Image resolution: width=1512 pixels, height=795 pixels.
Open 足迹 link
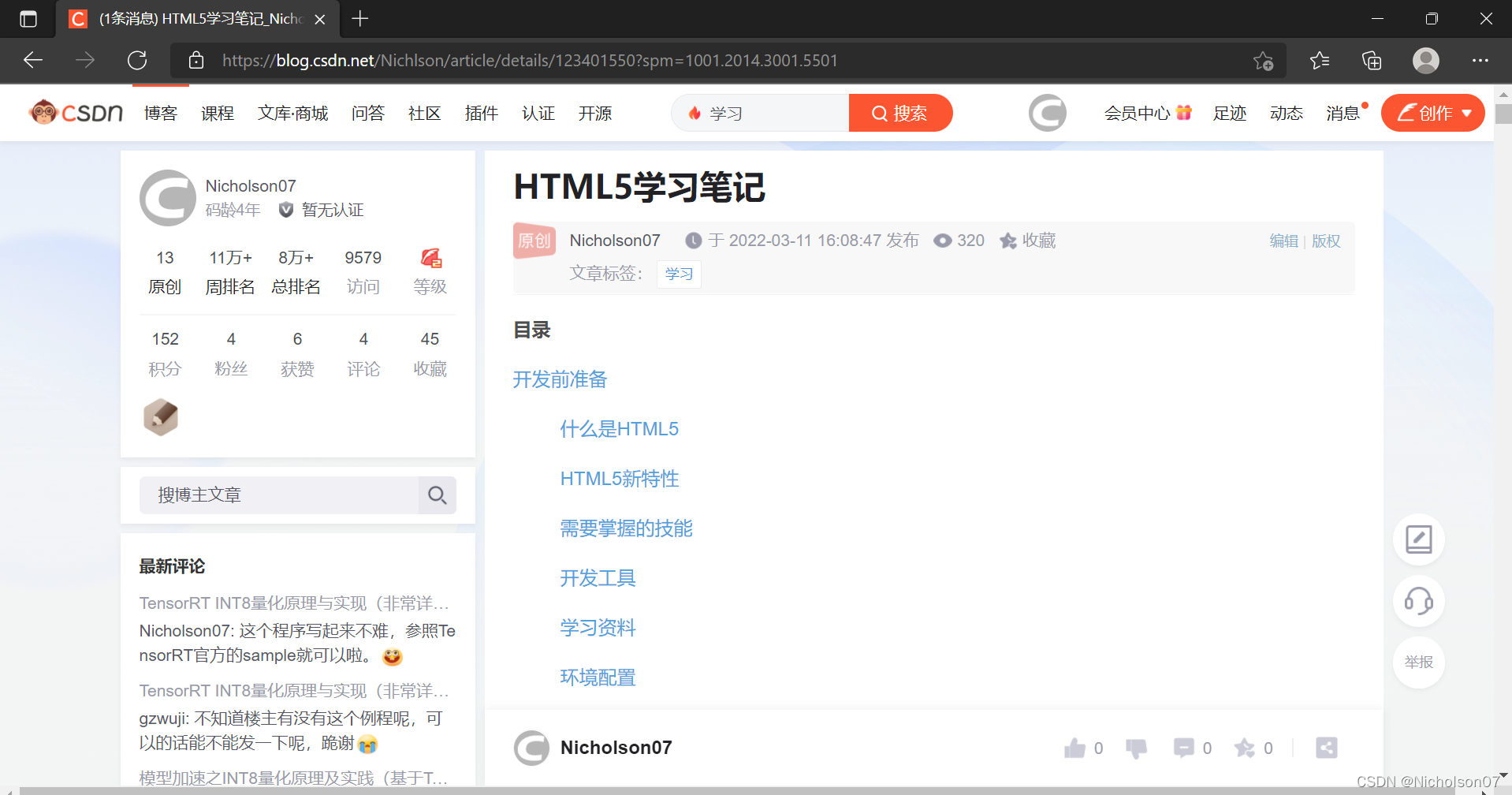[1230, 114]
